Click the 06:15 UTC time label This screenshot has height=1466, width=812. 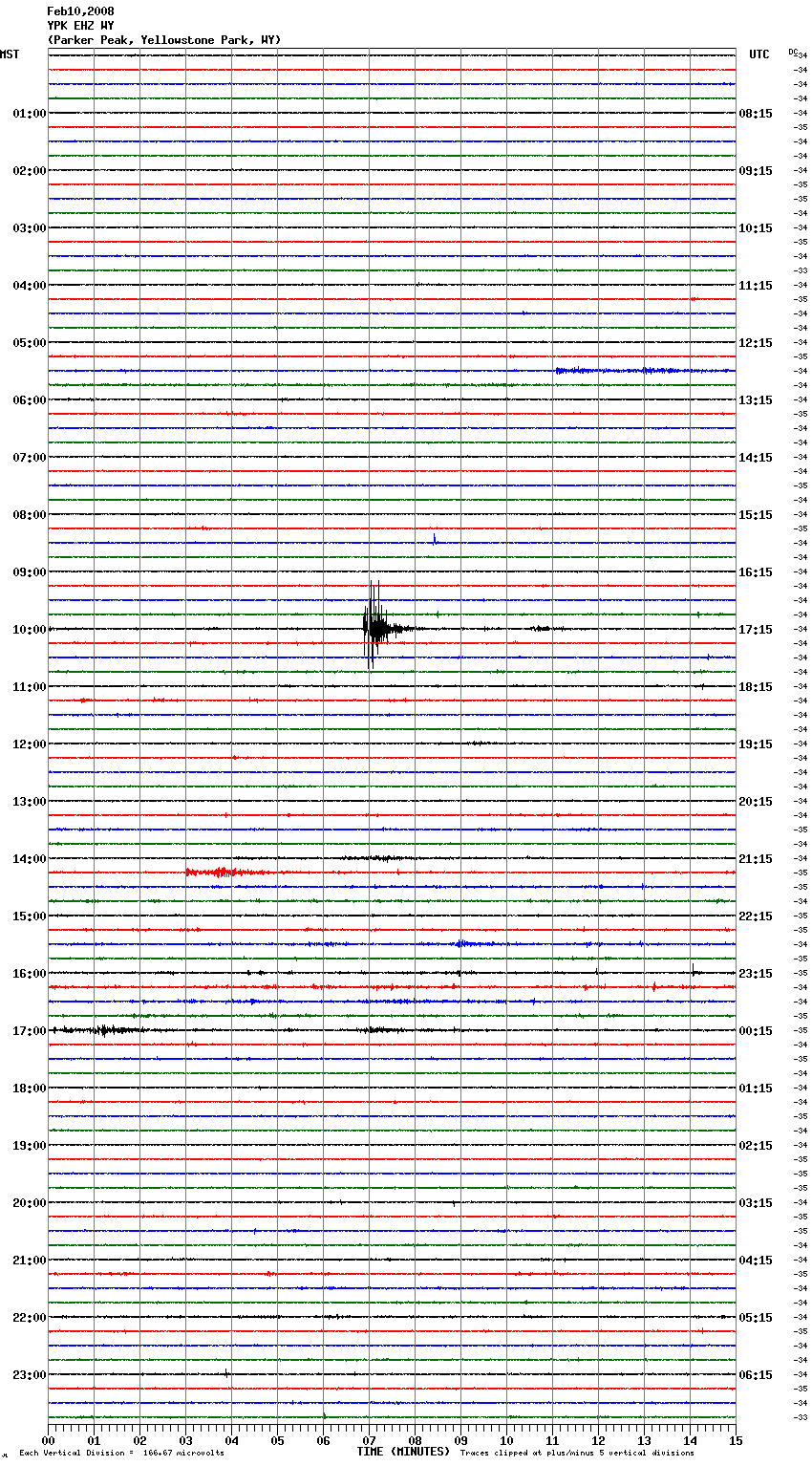coord(756,1374)
